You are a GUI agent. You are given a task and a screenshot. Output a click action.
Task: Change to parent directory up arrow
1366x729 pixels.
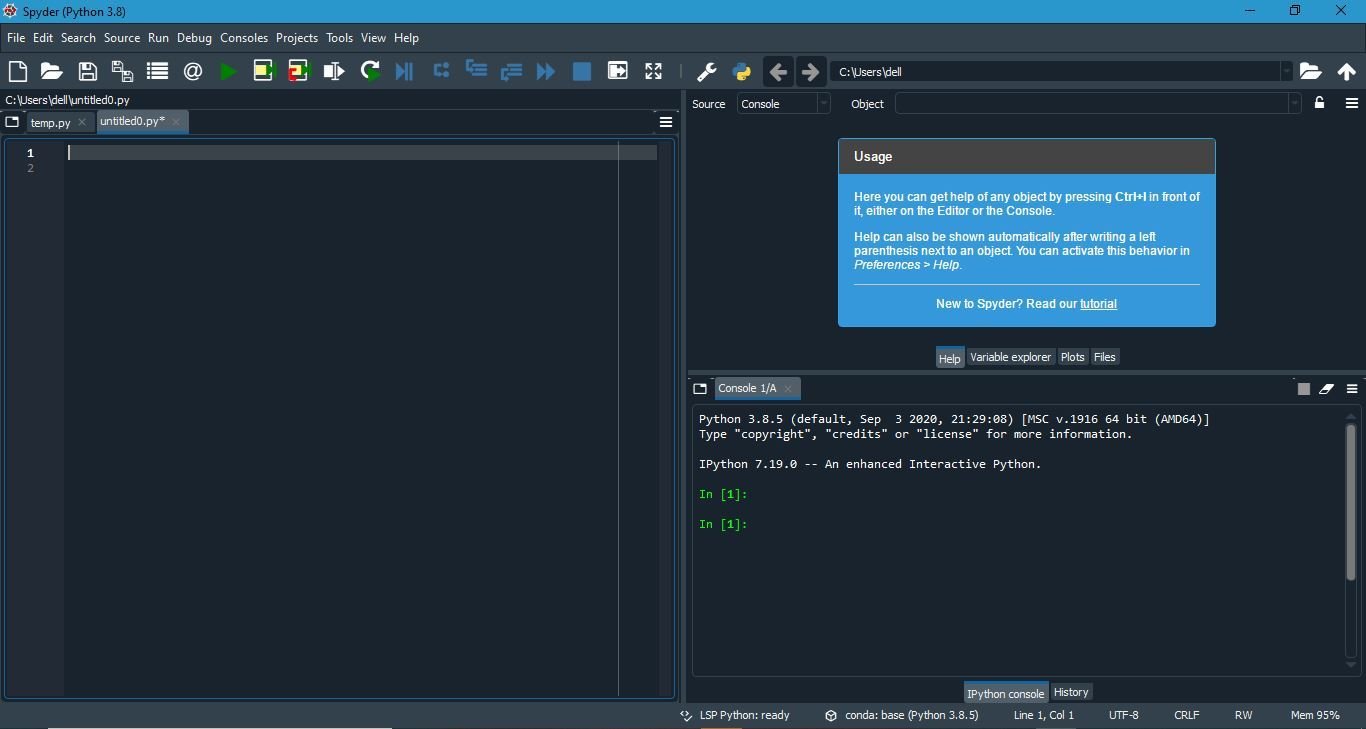pyautogui.click(x=1347, y=72)
